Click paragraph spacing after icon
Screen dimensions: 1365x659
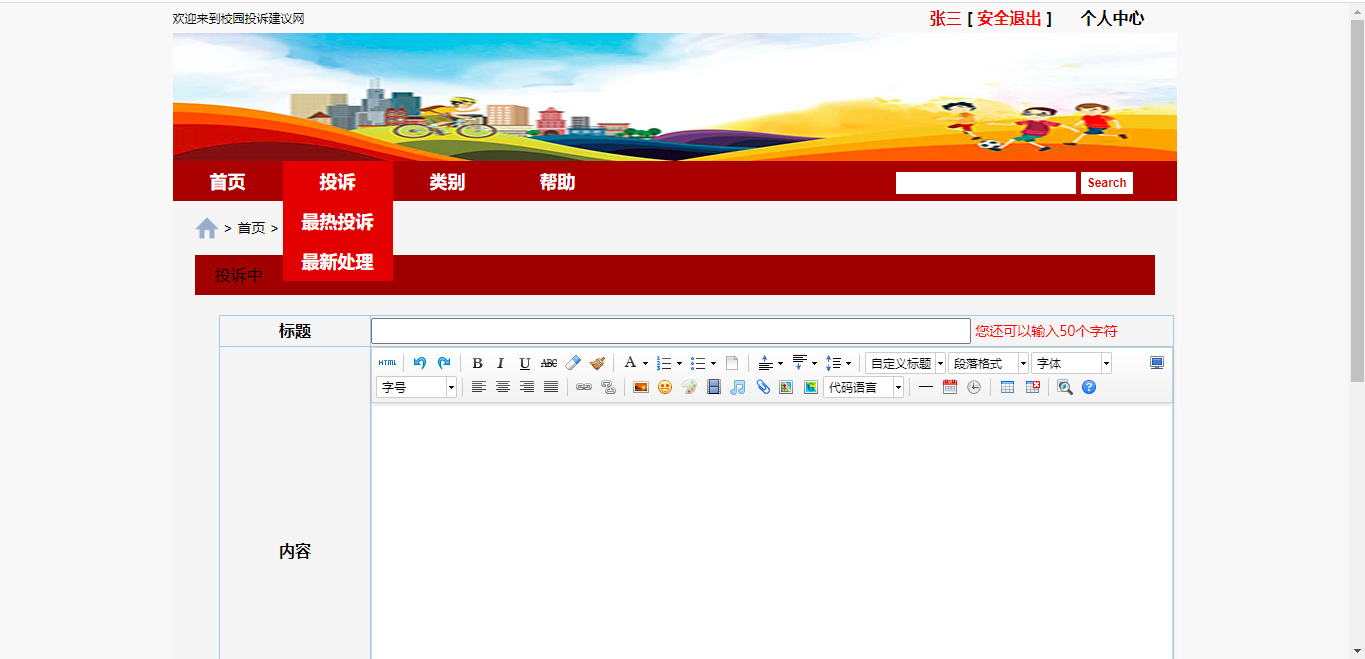(x=802, y=363)
